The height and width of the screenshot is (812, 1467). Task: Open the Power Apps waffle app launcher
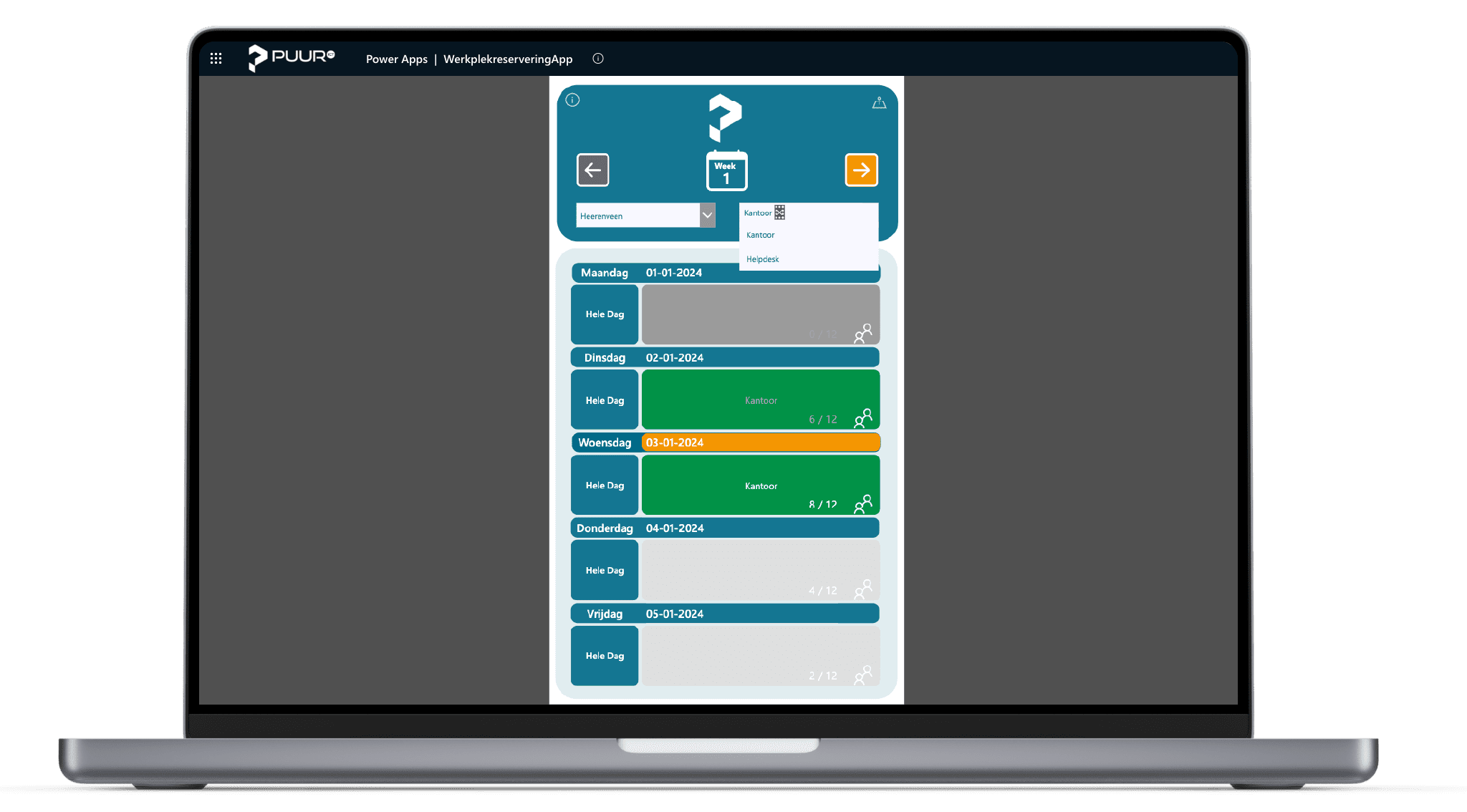[x=216, y=59]
